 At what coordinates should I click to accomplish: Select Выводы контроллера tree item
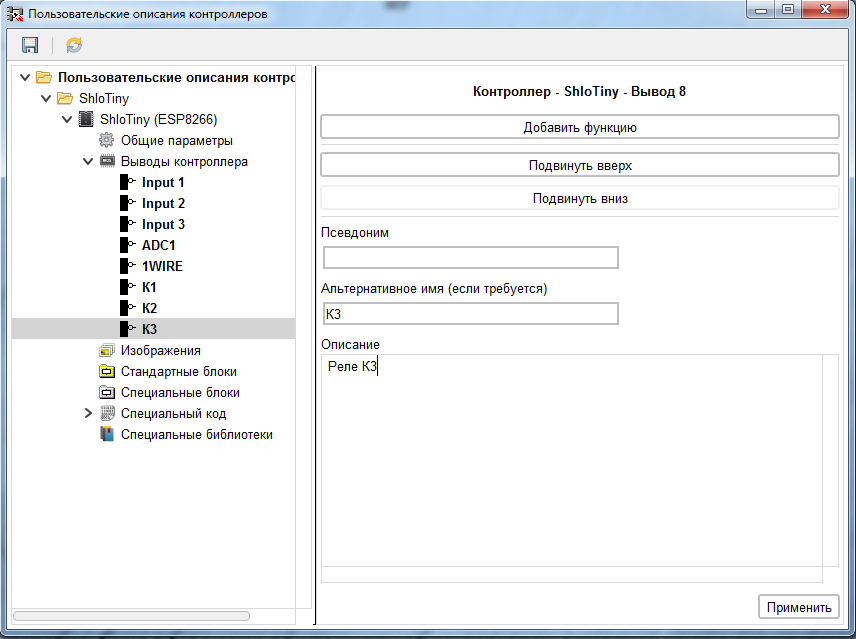tap(184, 162)
